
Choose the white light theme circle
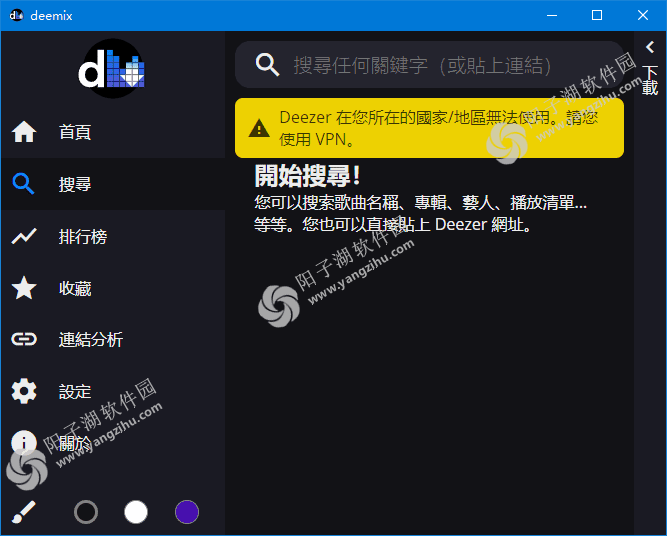(x=136, y=512)
